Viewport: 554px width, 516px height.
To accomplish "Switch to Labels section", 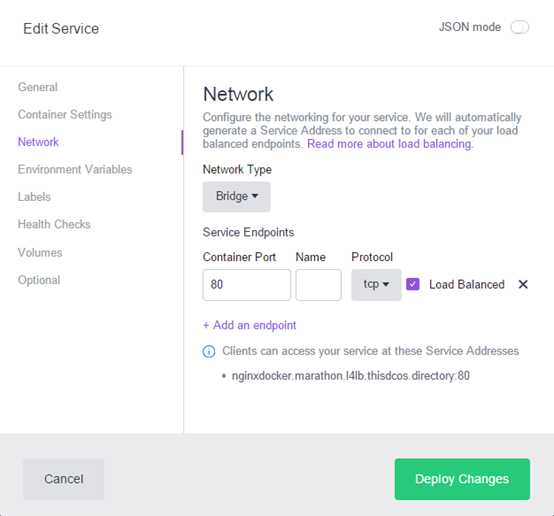I will (34, 197).
